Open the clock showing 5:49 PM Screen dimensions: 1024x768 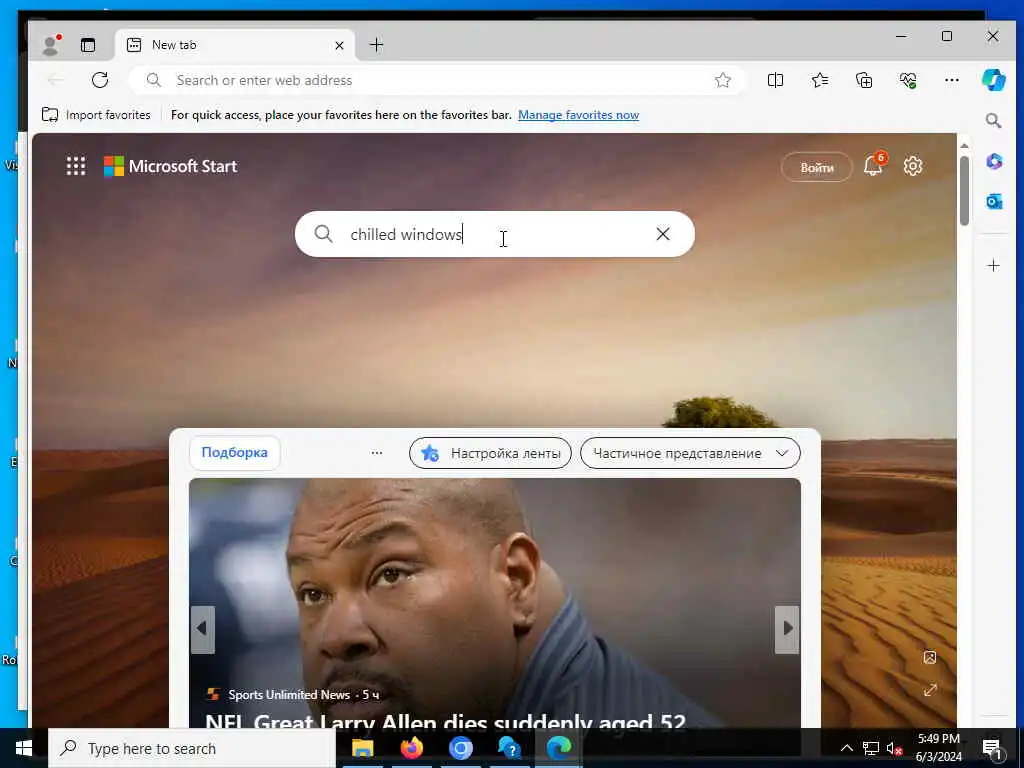[938, 748]
